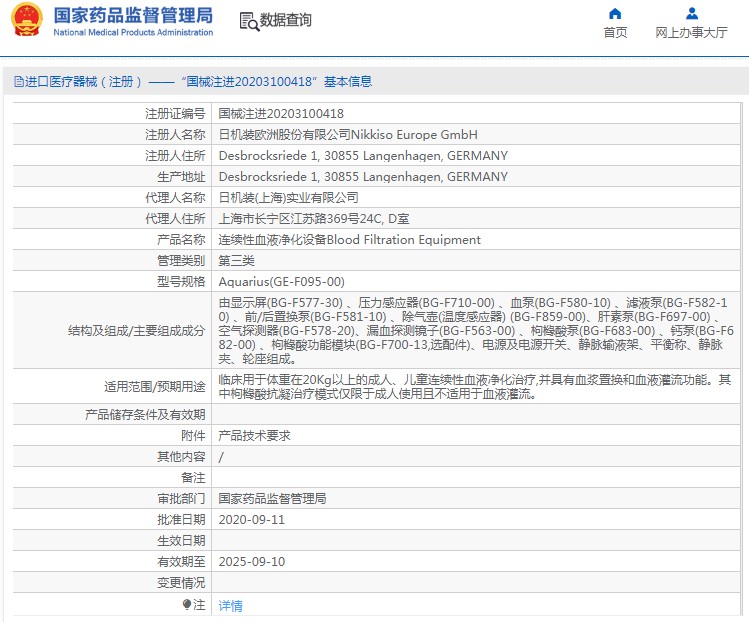This screenshot has width=749, height=622.
Task: Click the 注册人名称 label
Action: (x=175, y=135)
